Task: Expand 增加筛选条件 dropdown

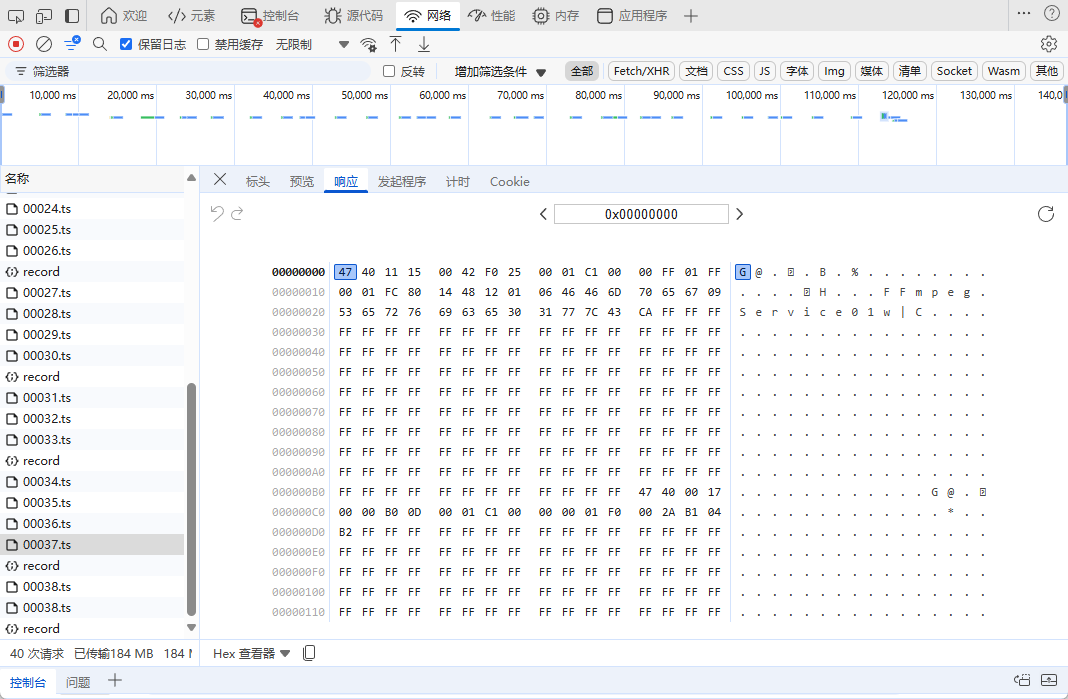Action: coord(501,72)
